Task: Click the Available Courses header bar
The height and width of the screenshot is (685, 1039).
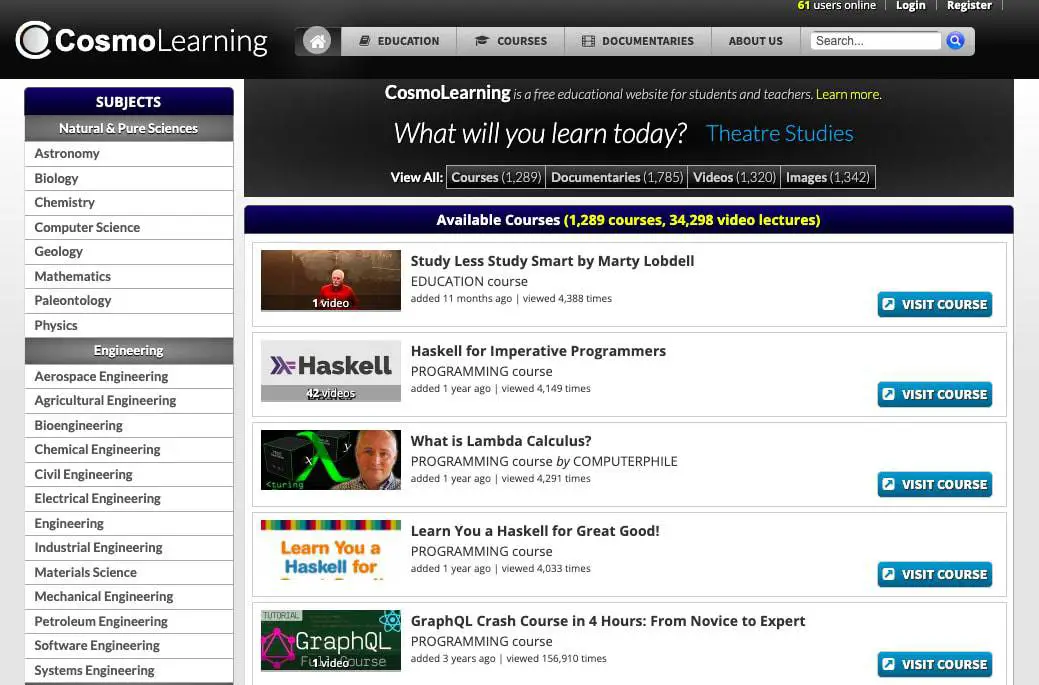Action: tap(628, 220)
